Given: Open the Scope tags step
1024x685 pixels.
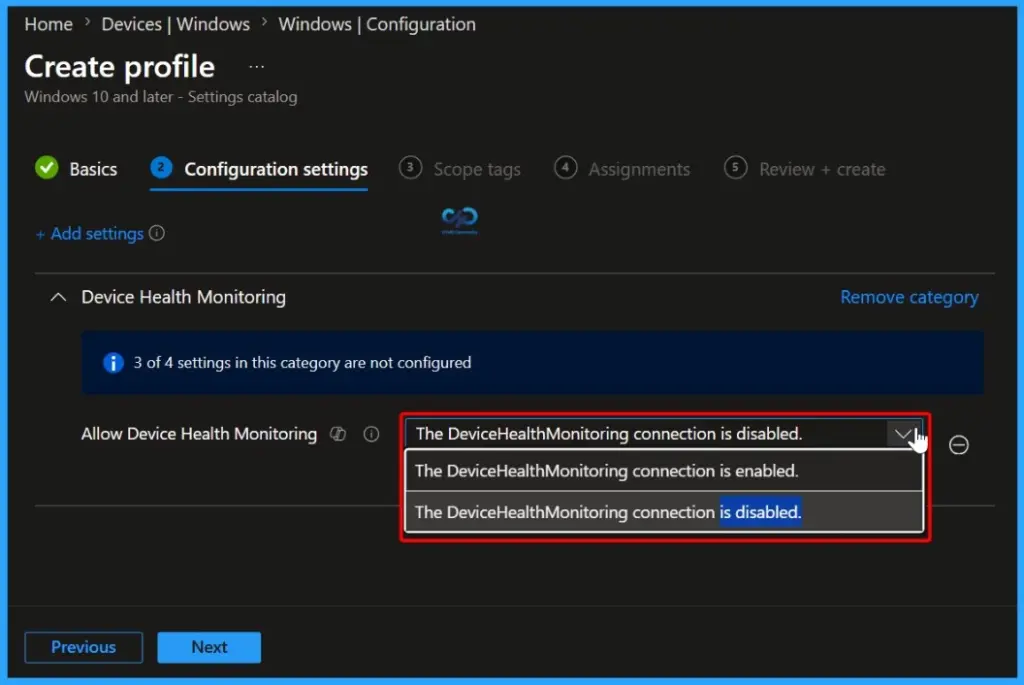Looking at the screenshot, I should pos(477,169).
